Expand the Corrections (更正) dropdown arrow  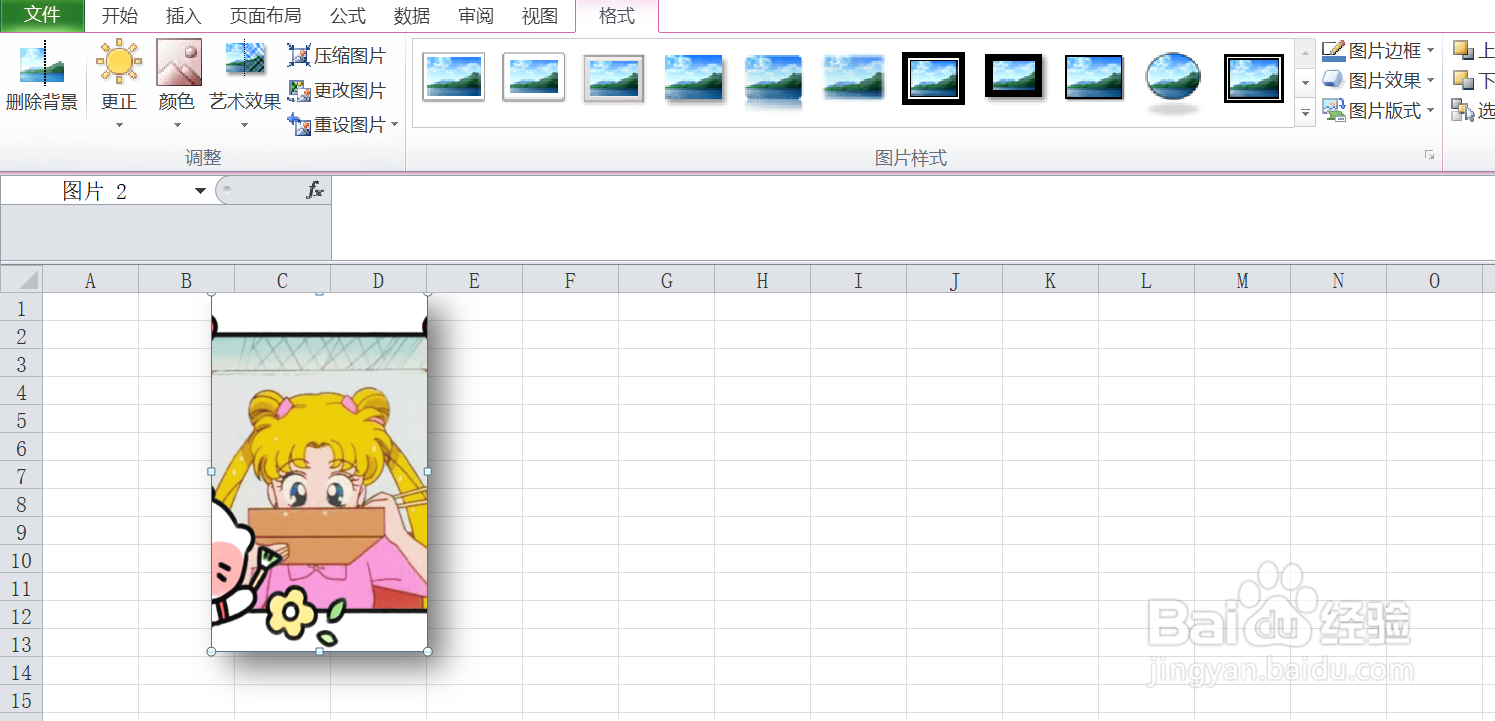coord(119,126)
